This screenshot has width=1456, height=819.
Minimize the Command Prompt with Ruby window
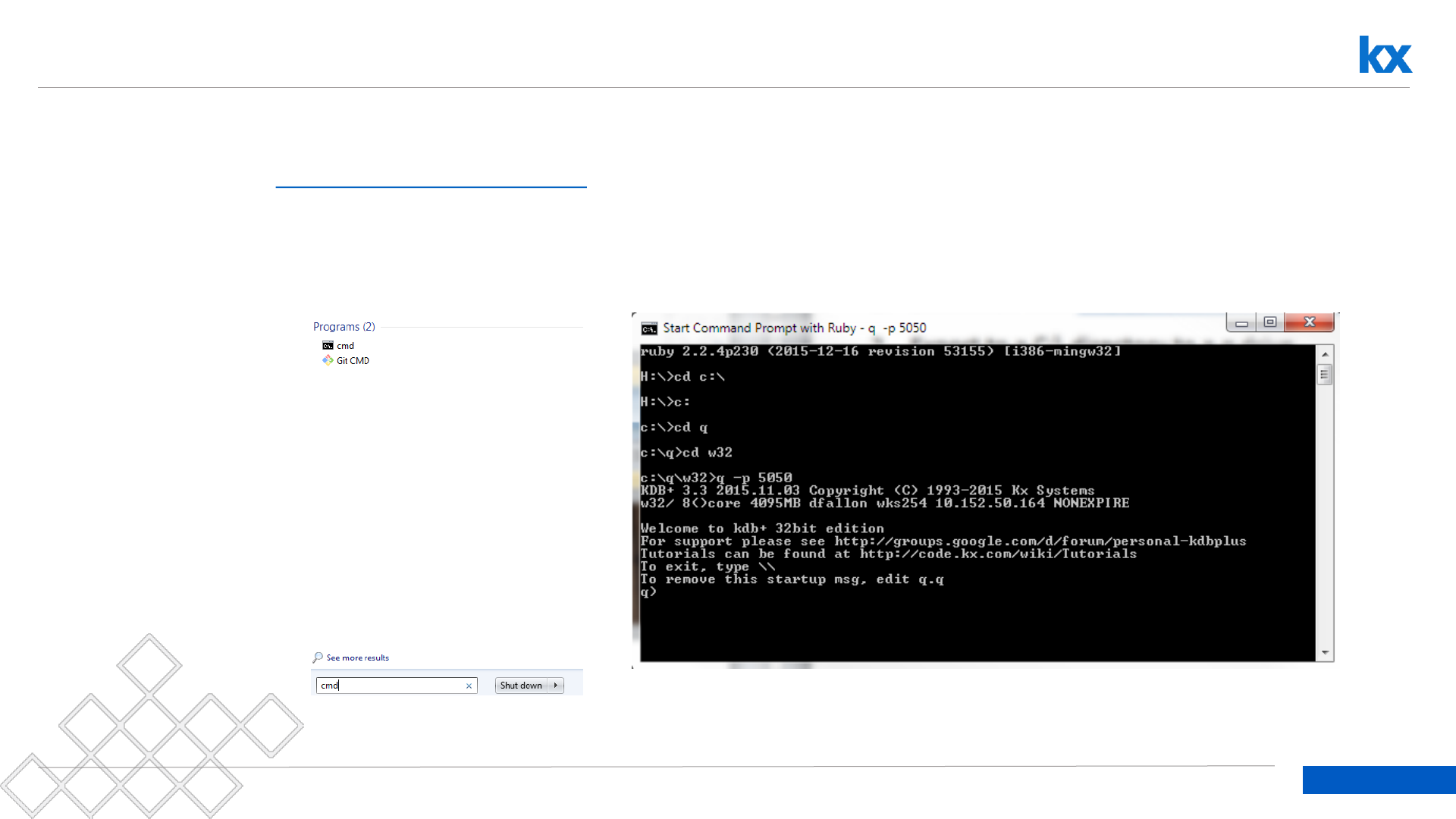click(x=1241, y=323)
